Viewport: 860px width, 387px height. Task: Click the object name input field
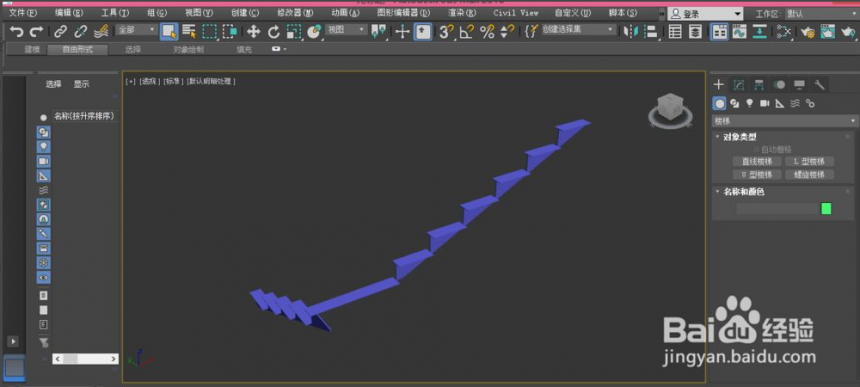[x=777, y=208]
